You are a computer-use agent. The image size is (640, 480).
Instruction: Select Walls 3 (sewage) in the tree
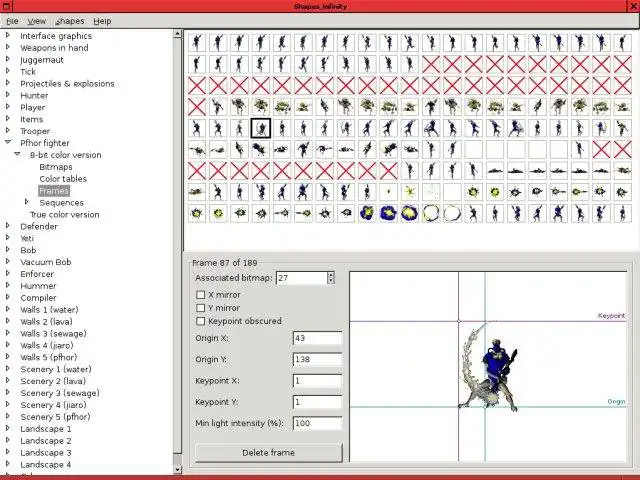click(53, 333)
